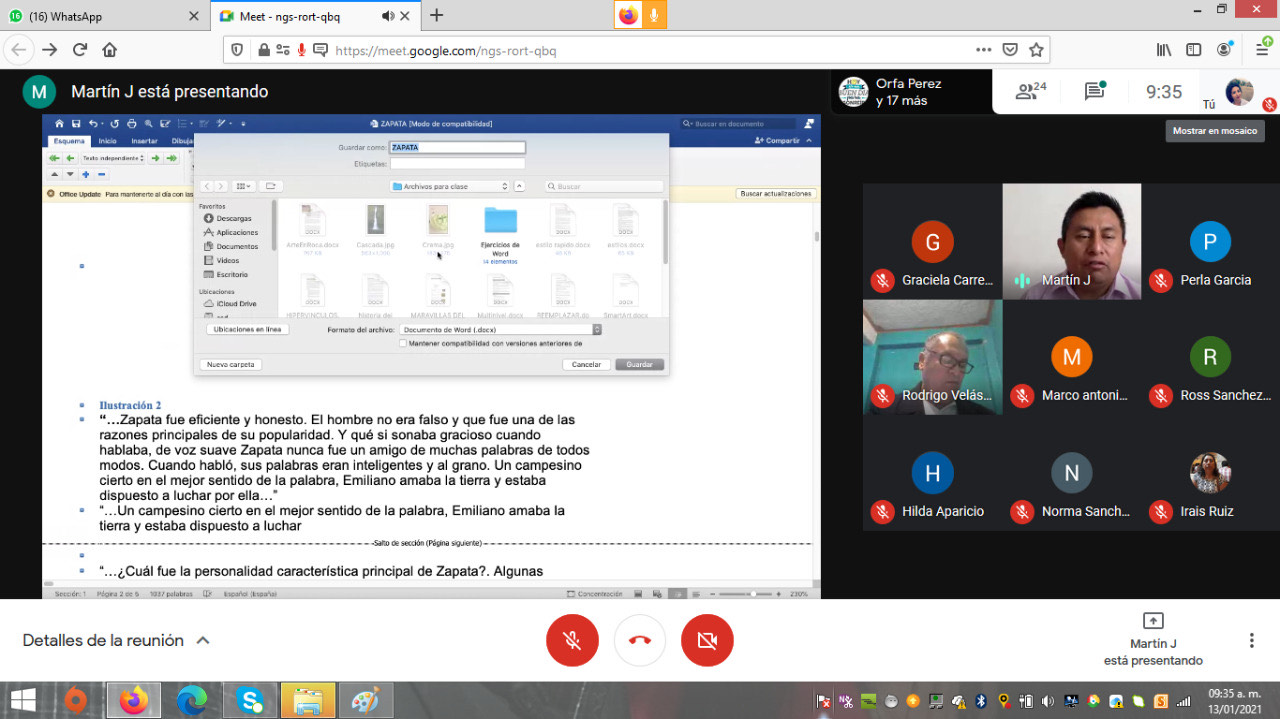
Task: Mute audio on the Meet tab
Action: click(x=388, y=16)
